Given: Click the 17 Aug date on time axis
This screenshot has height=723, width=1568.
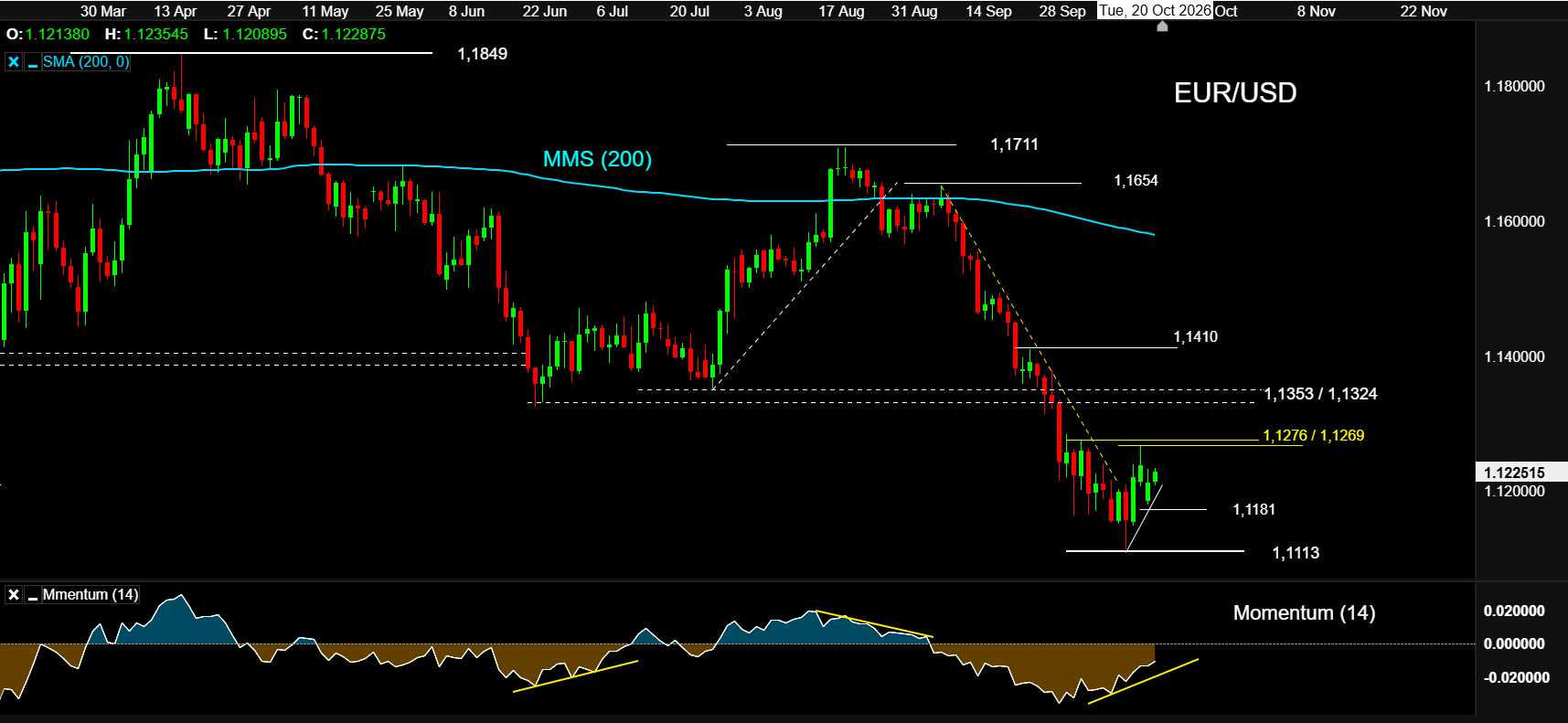Looking at the screenshot, I should (x=841, y=11).
